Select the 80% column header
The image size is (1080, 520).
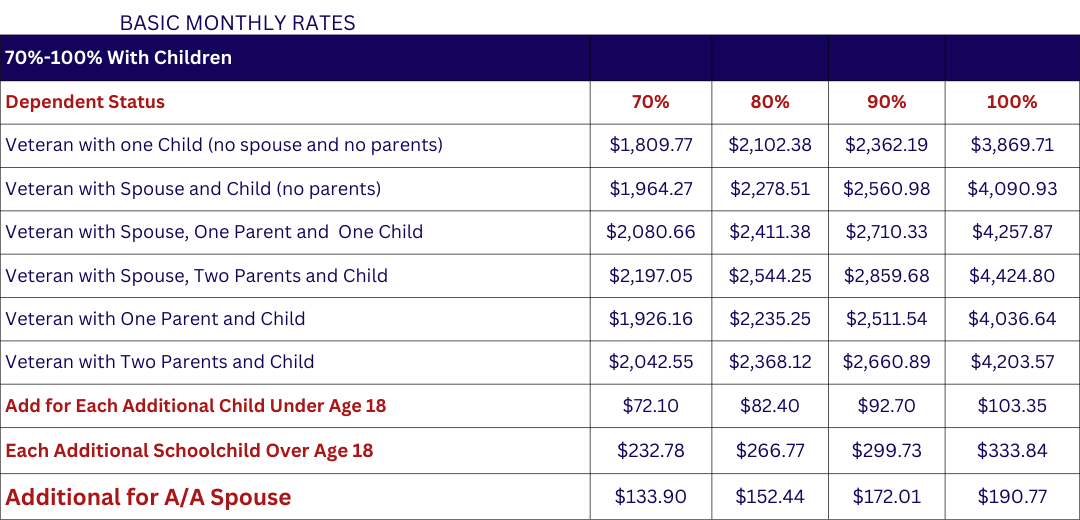tap(770, 102)
